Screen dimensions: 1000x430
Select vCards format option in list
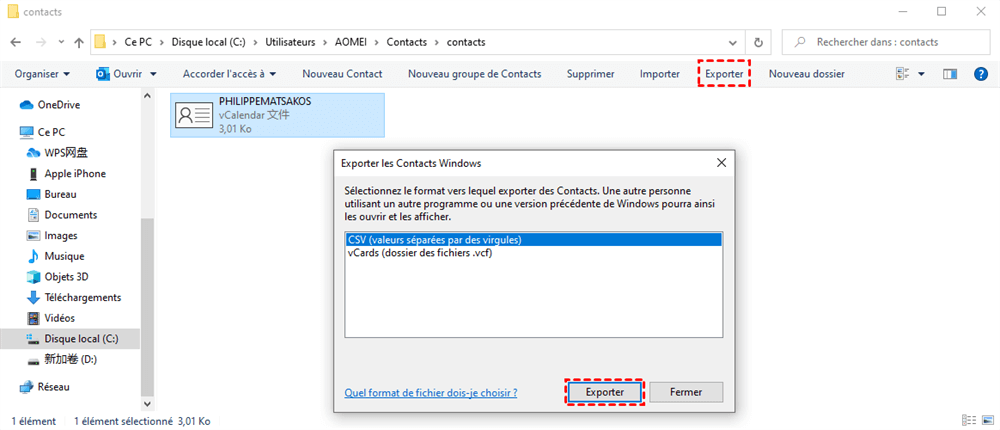point(419,253)
